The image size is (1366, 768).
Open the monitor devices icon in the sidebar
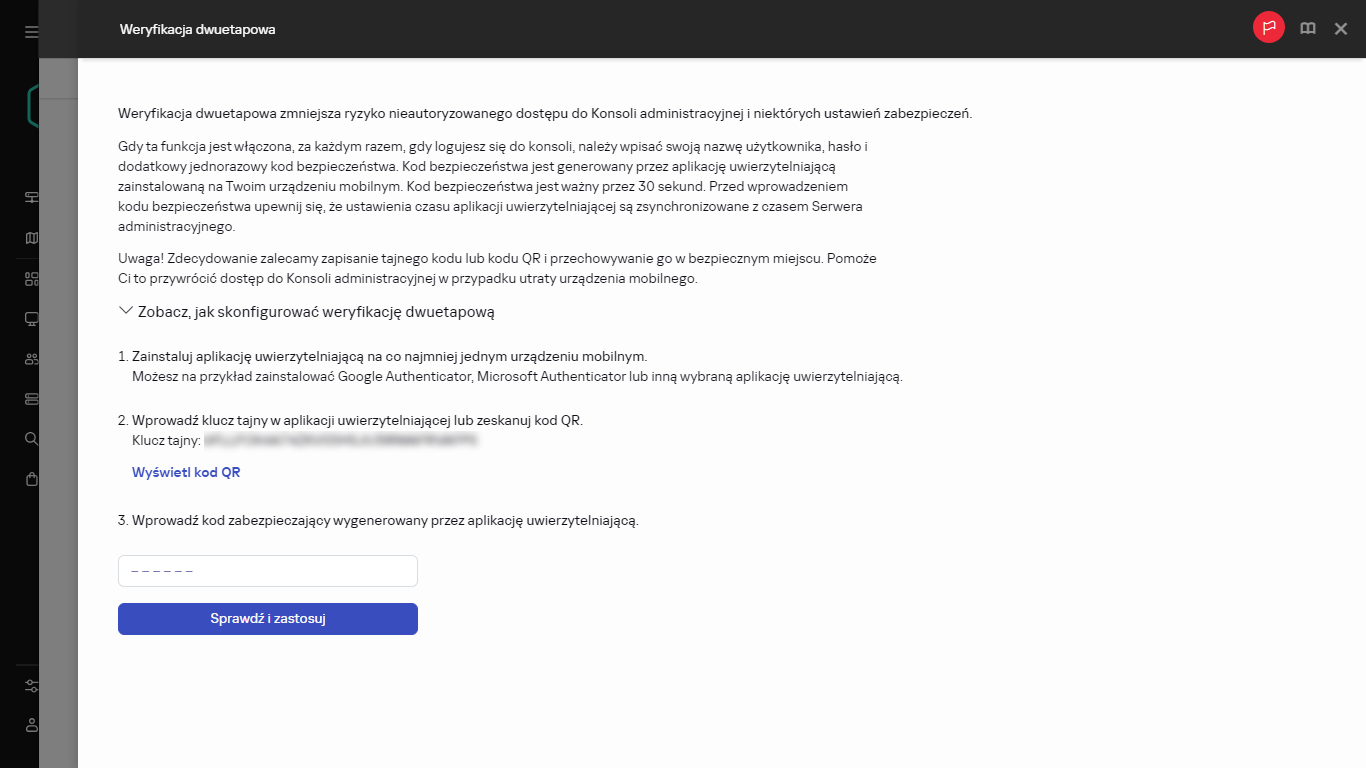pos(31,319)
